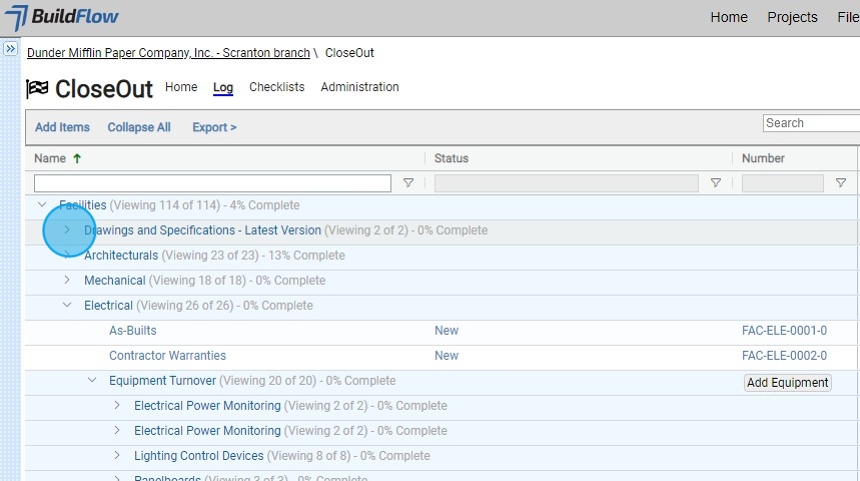The height and width of the screenshot is (481, 860).
Task: Select the Equipment Turnover row label
Action: pos(162,381)
